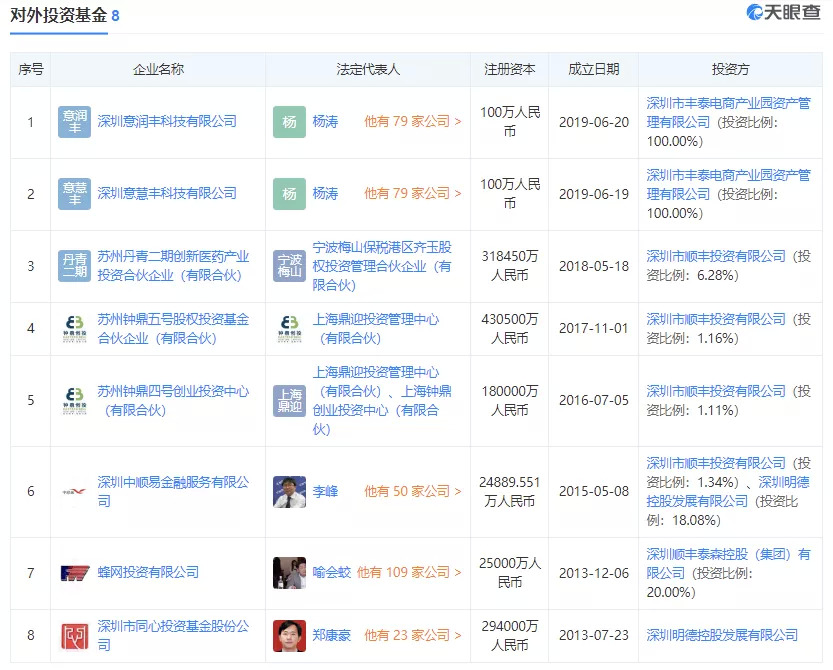Open 杨涛's profile in row 1

(x=325, y=122)
